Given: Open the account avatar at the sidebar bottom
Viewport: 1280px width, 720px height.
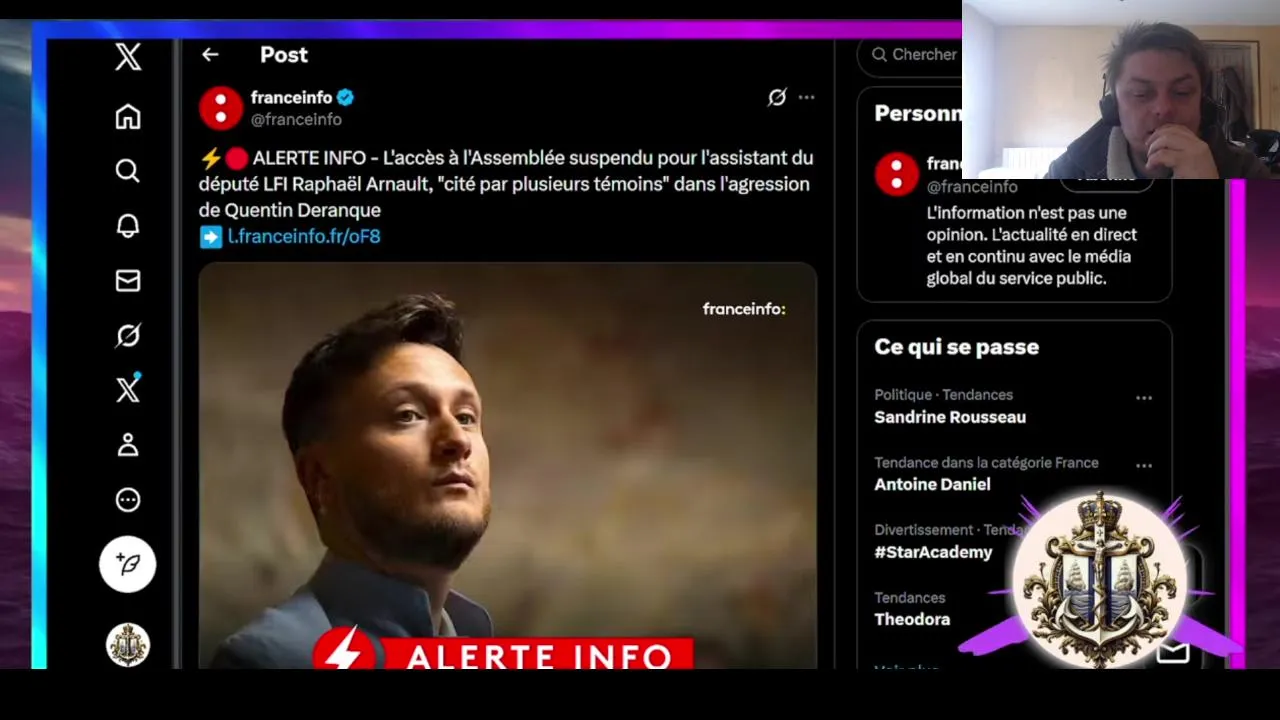Looking at the screenshot, I should click(128, 645).
